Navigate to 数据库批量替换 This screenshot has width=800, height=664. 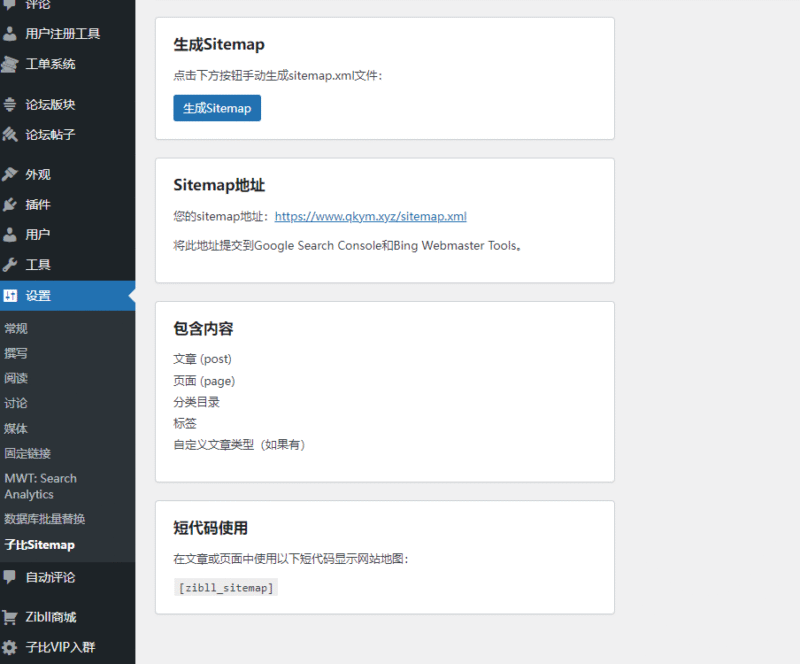tap(45, 519)
